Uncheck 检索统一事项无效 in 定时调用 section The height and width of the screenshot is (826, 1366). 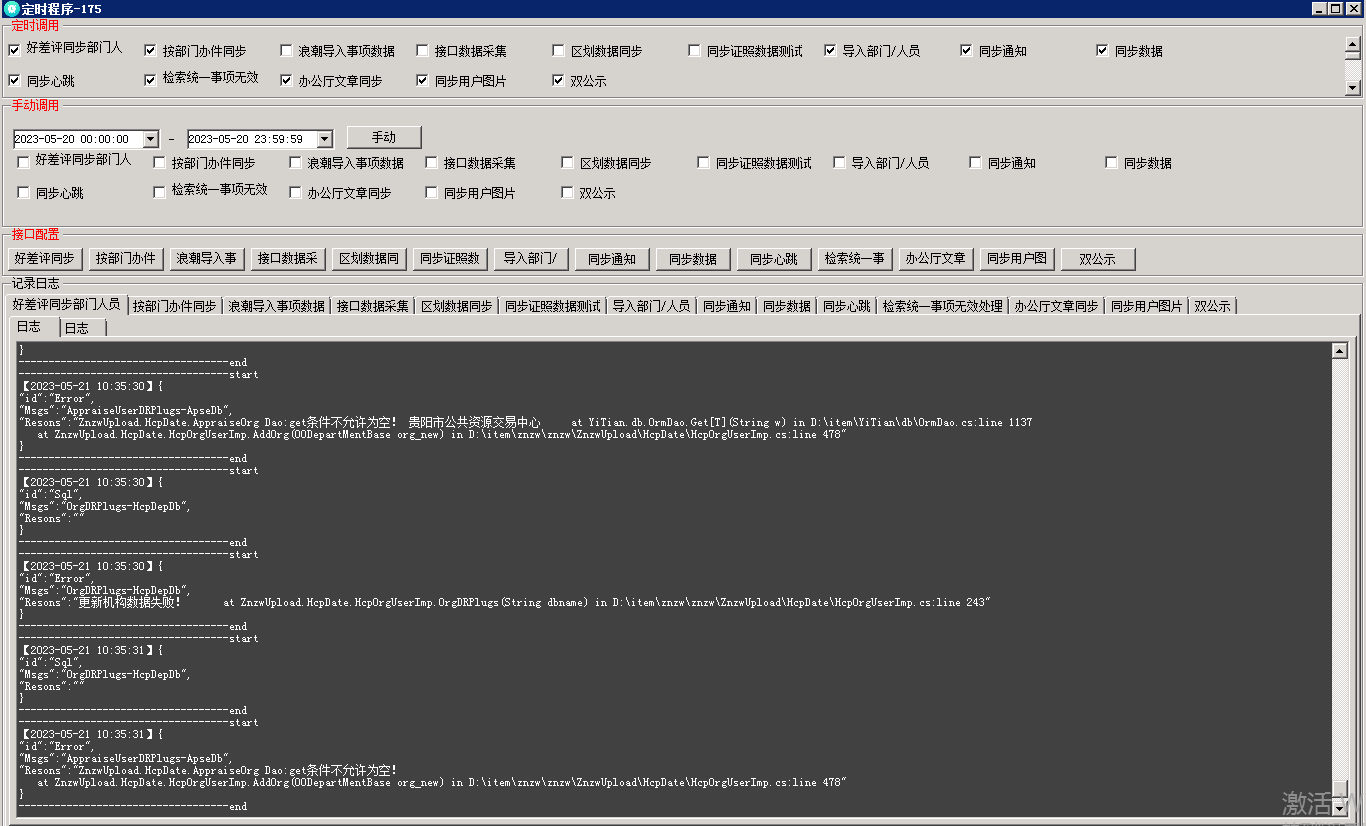pos(150,80)
